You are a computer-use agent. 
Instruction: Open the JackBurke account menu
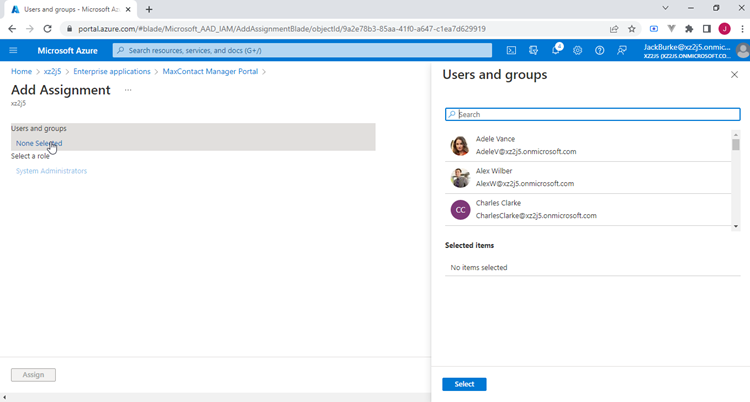point(687,51)
